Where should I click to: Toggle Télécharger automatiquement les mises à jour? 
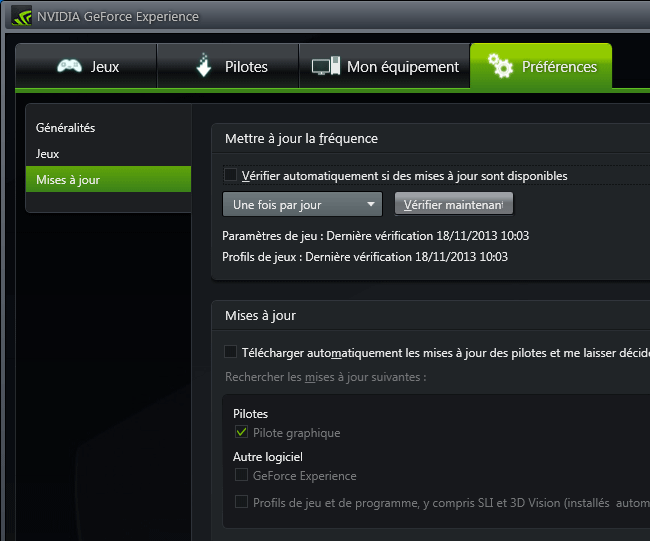point(230,352)
